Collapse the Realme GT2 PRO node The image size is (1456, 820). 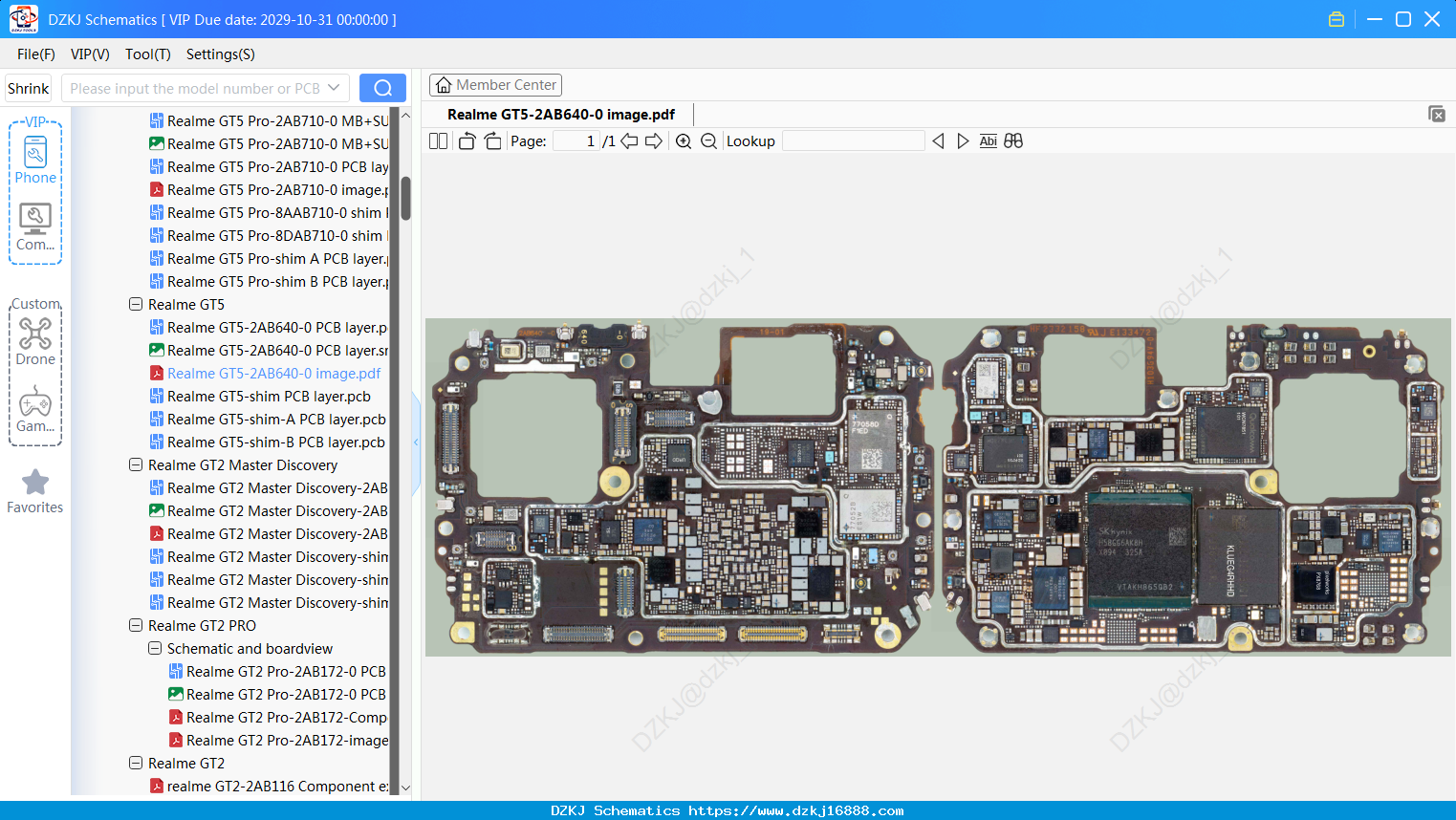[136, 625]
